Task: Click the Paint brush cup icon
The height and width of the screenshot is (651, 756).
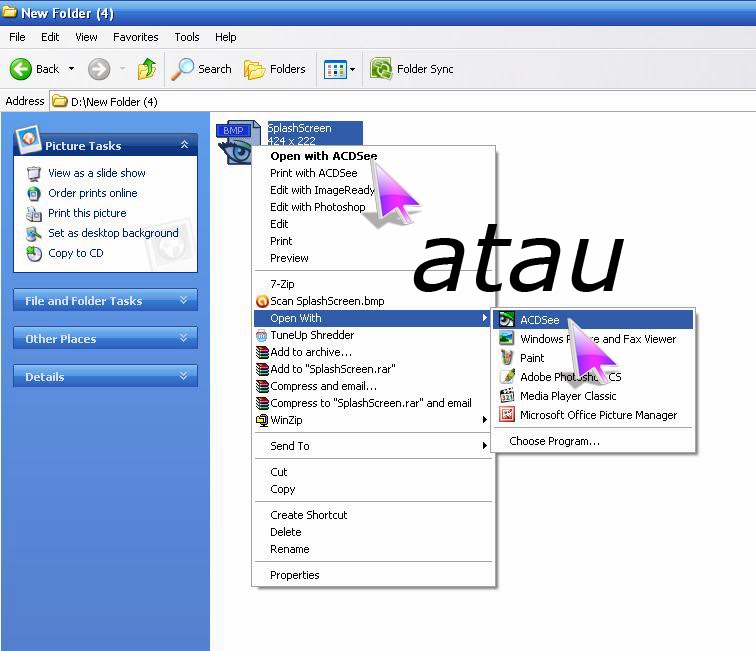Action: click(507, 358)
